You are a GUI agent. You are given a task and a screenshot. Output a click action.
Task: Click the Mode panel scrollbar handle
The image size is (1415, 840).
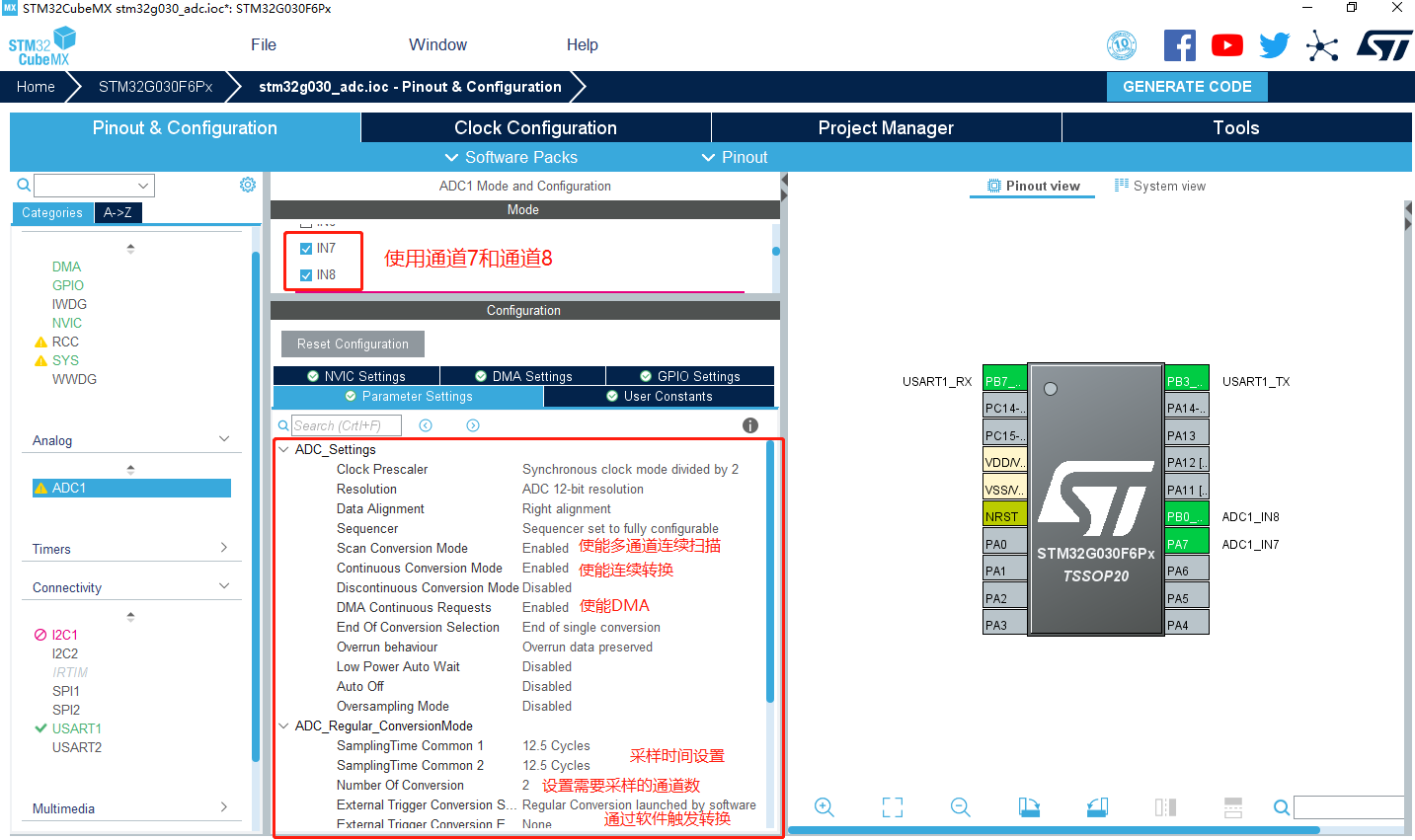(776, 251)
